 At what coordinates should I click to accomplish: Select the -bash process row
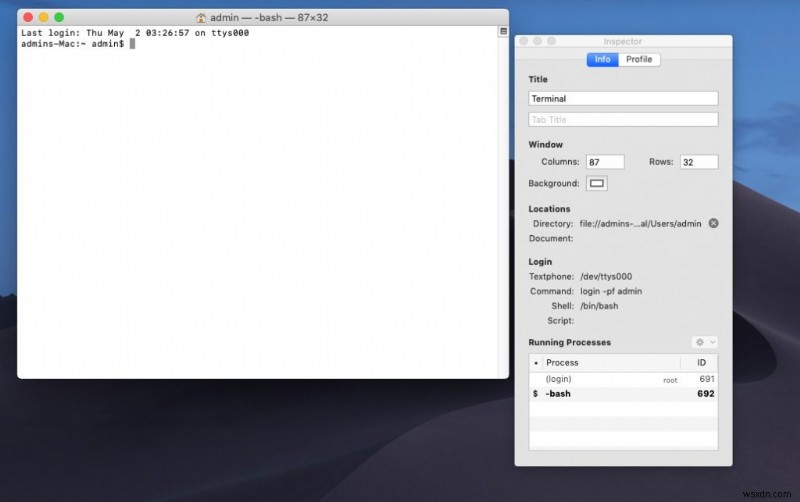coord(623,394)
